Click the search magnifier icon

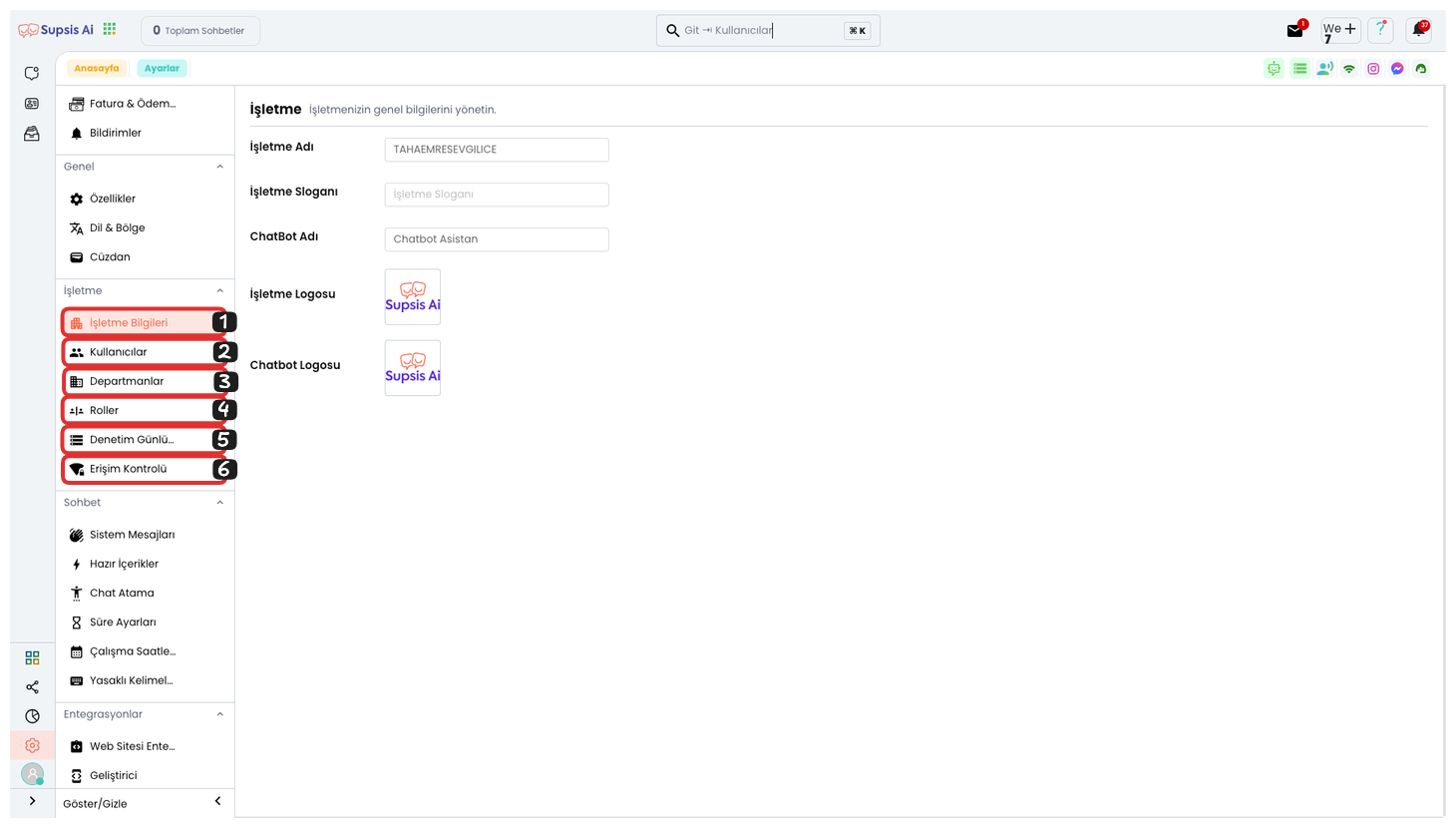pos(673,31)
